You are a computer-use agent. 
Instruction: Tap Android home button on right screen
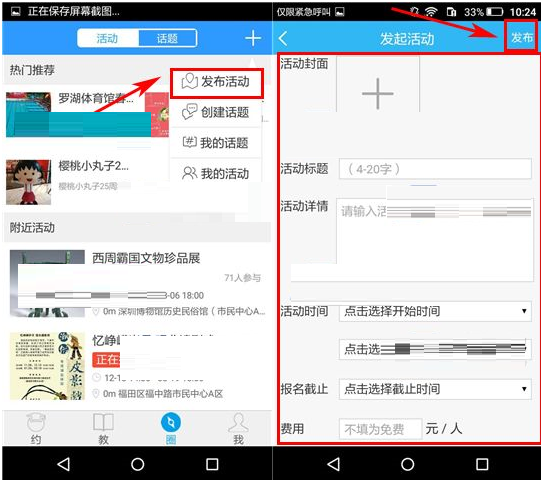point(407,464)
